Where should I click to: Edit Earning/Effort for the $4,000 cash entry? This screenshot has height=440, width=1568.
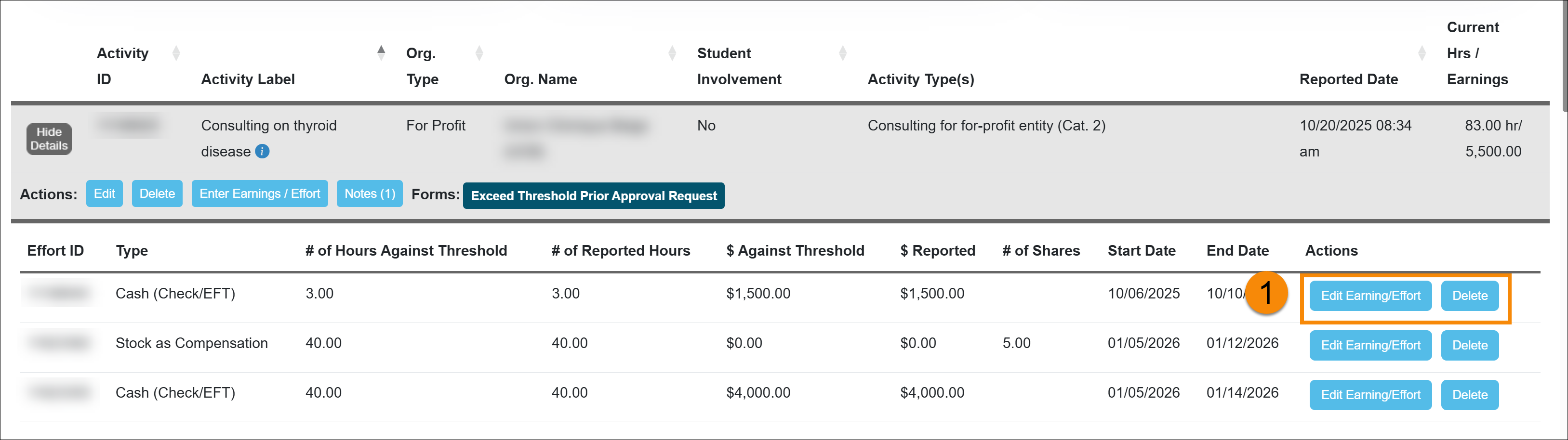(1370, 394)
